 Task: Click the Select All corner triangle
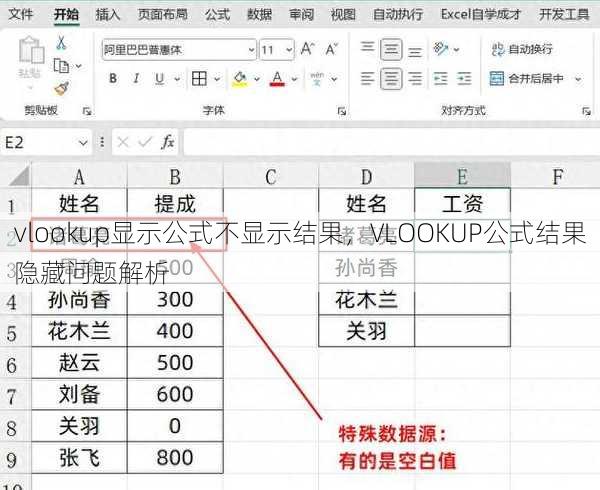point(18,176)
